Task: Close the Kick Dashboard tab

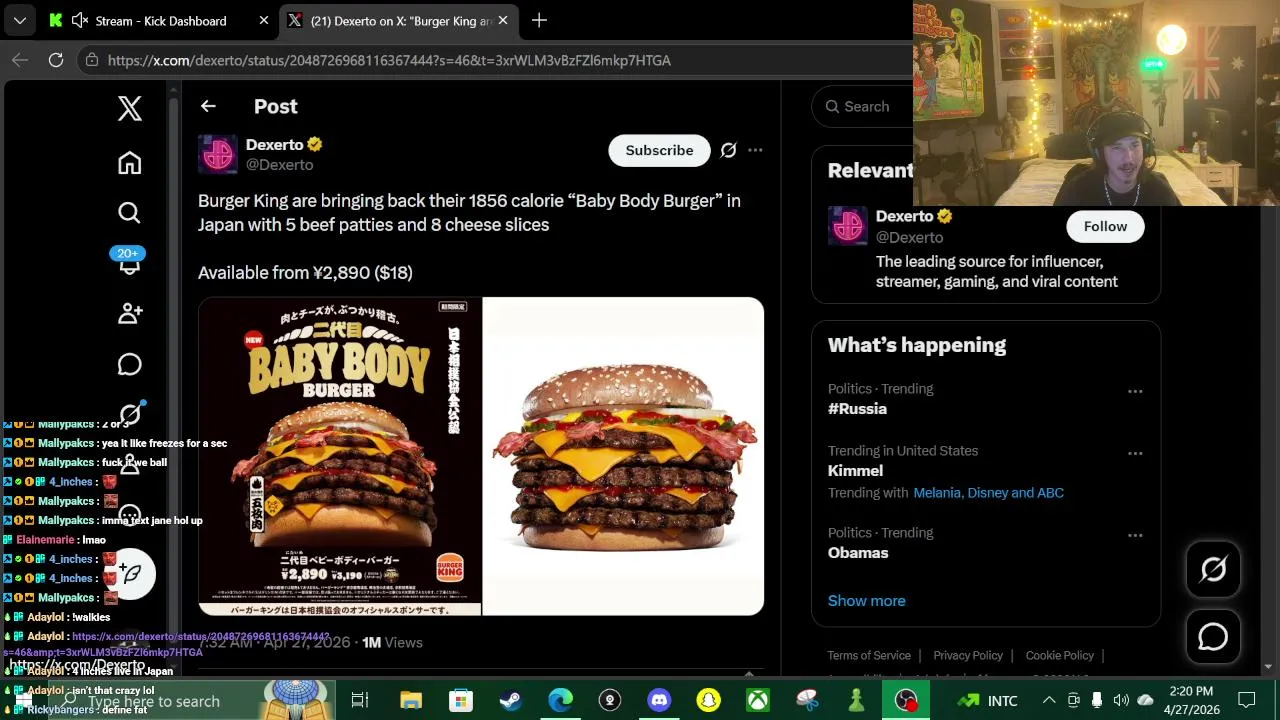Action: pyautogui.click(x=264, y=20)
